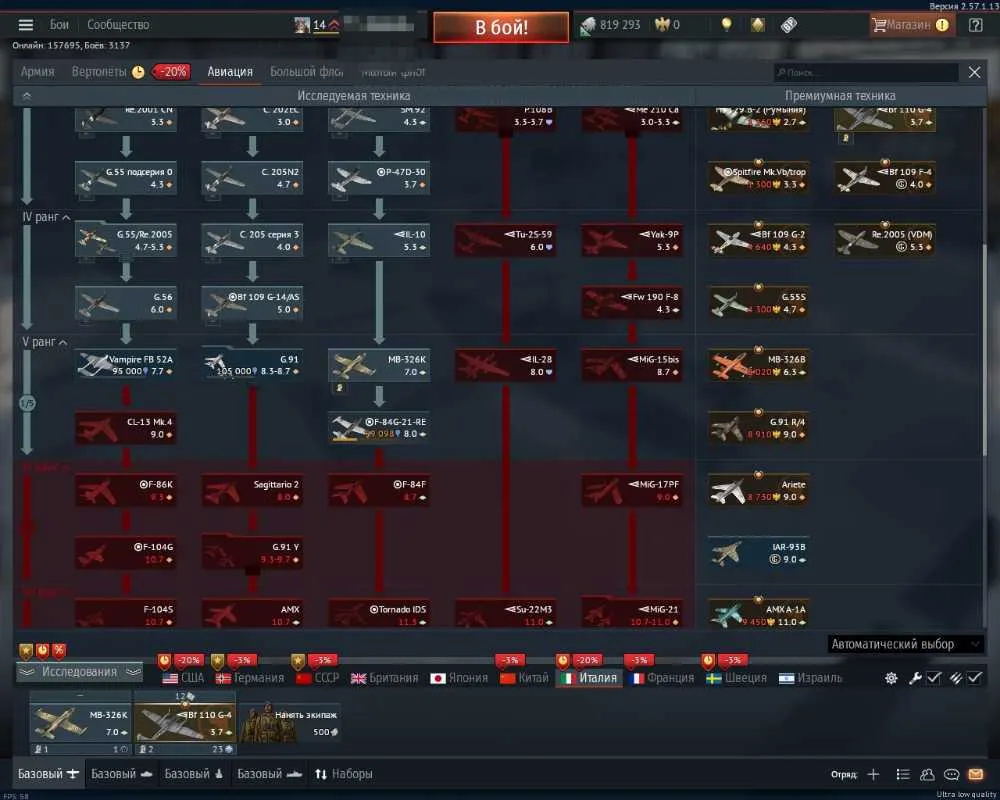The image size is (1000, 800).
Task: Open the Магазин store button
Action: (x=912, y=25)
